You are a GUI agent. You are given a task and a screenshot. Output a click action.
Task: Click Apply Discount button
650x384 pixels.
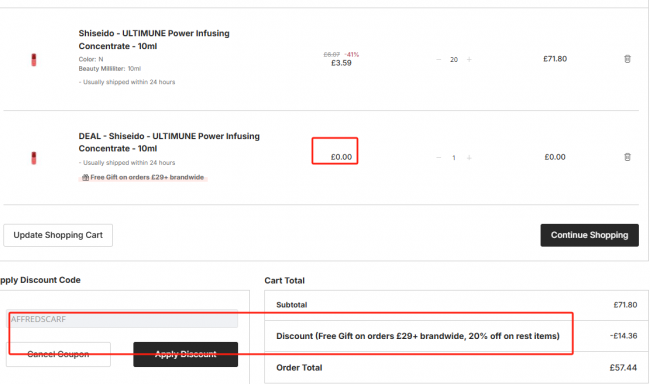tap(186, 354)
